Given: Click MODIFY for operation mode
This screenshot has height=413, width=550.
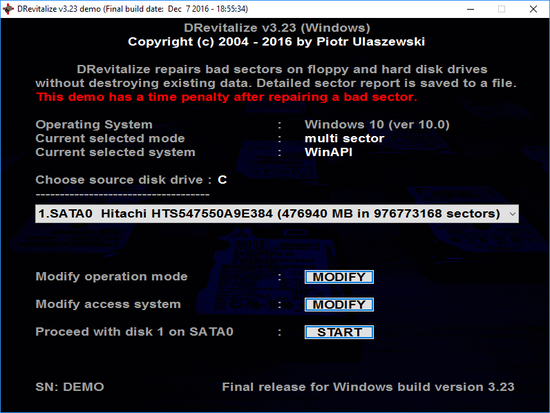Looking at the screenshot, I should 339,277.
